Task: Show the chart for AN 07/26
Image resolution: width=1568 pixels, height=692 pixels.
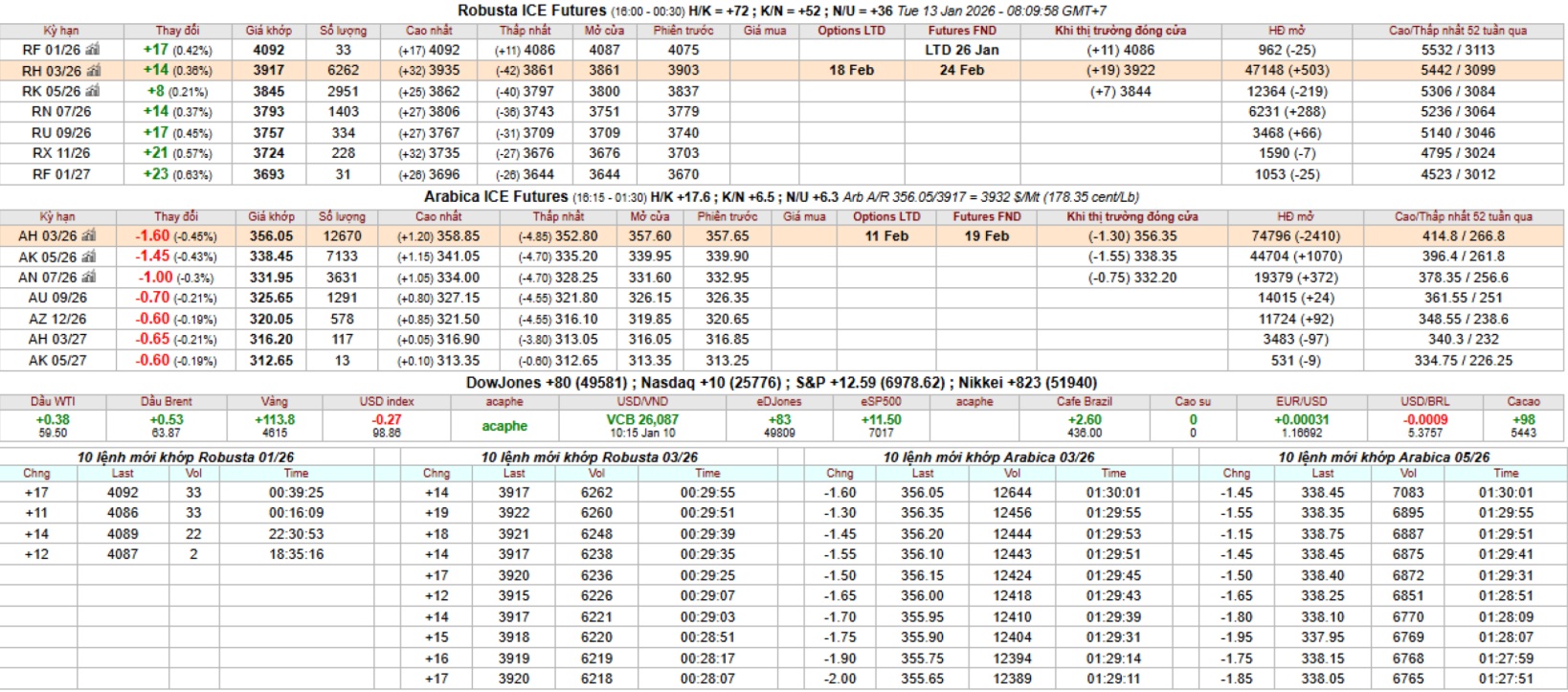Action: point(89,278)
